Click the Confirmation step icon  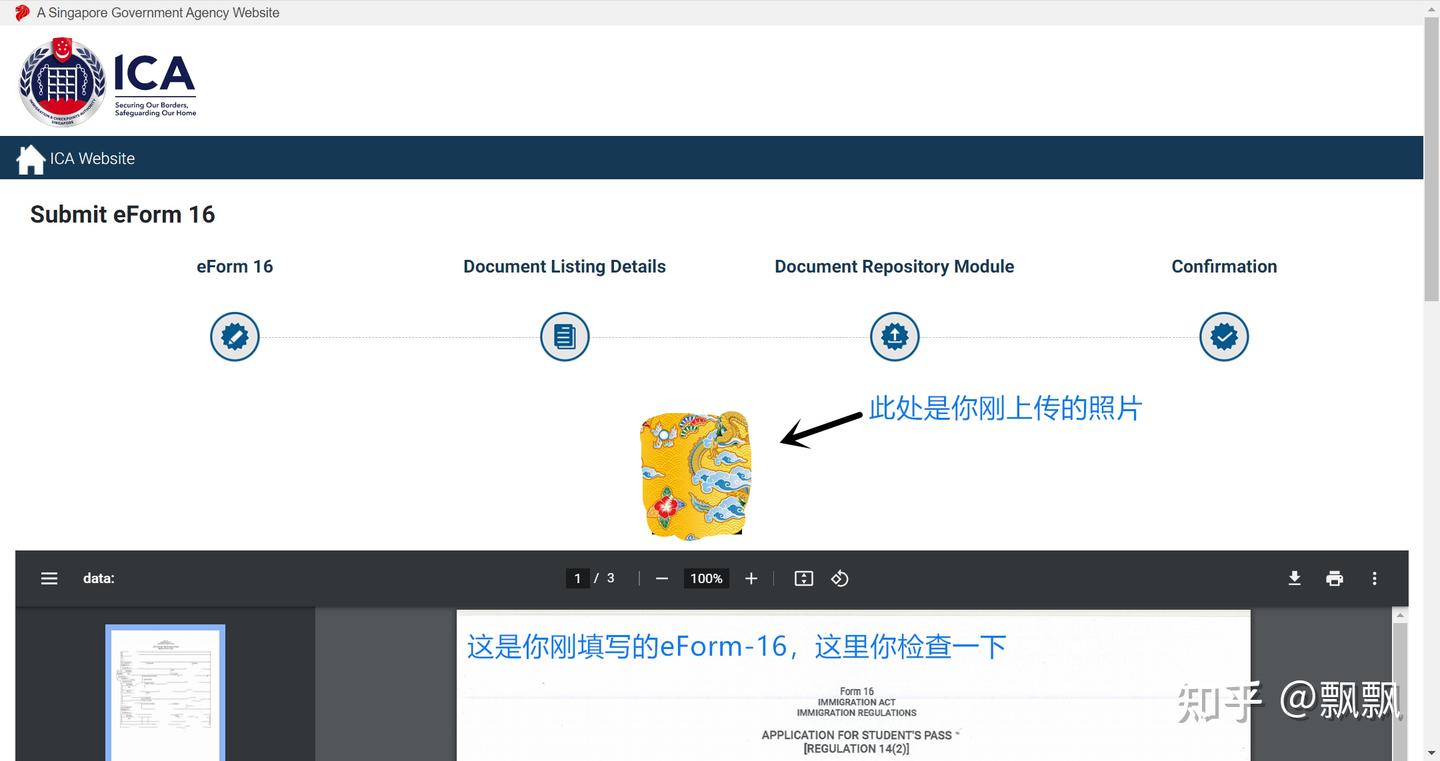tap(1224, 337)
